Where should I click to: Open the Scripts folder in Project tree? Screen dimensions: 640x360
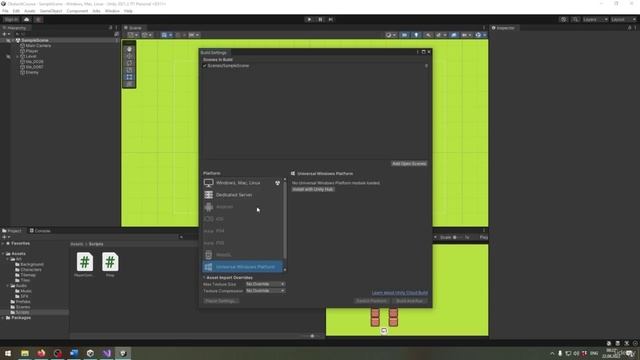click(x=22, y=312)
